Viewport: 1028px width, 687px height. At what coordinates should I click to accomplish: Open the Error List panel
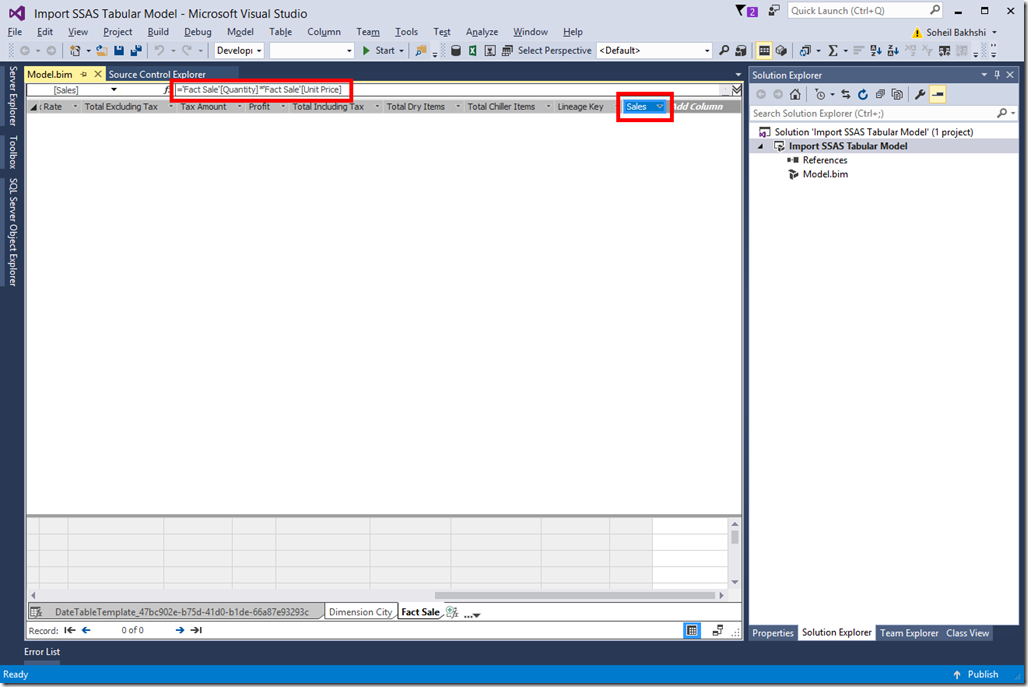42,652
